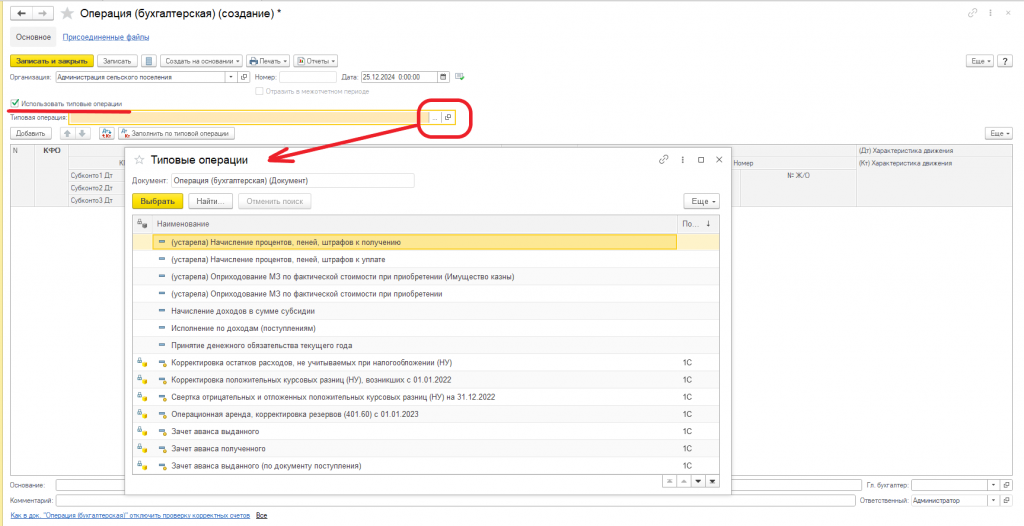This screenshot has width=1024, height=526.
Task: Move the row up with the up arrow
Action: point(67,133)
